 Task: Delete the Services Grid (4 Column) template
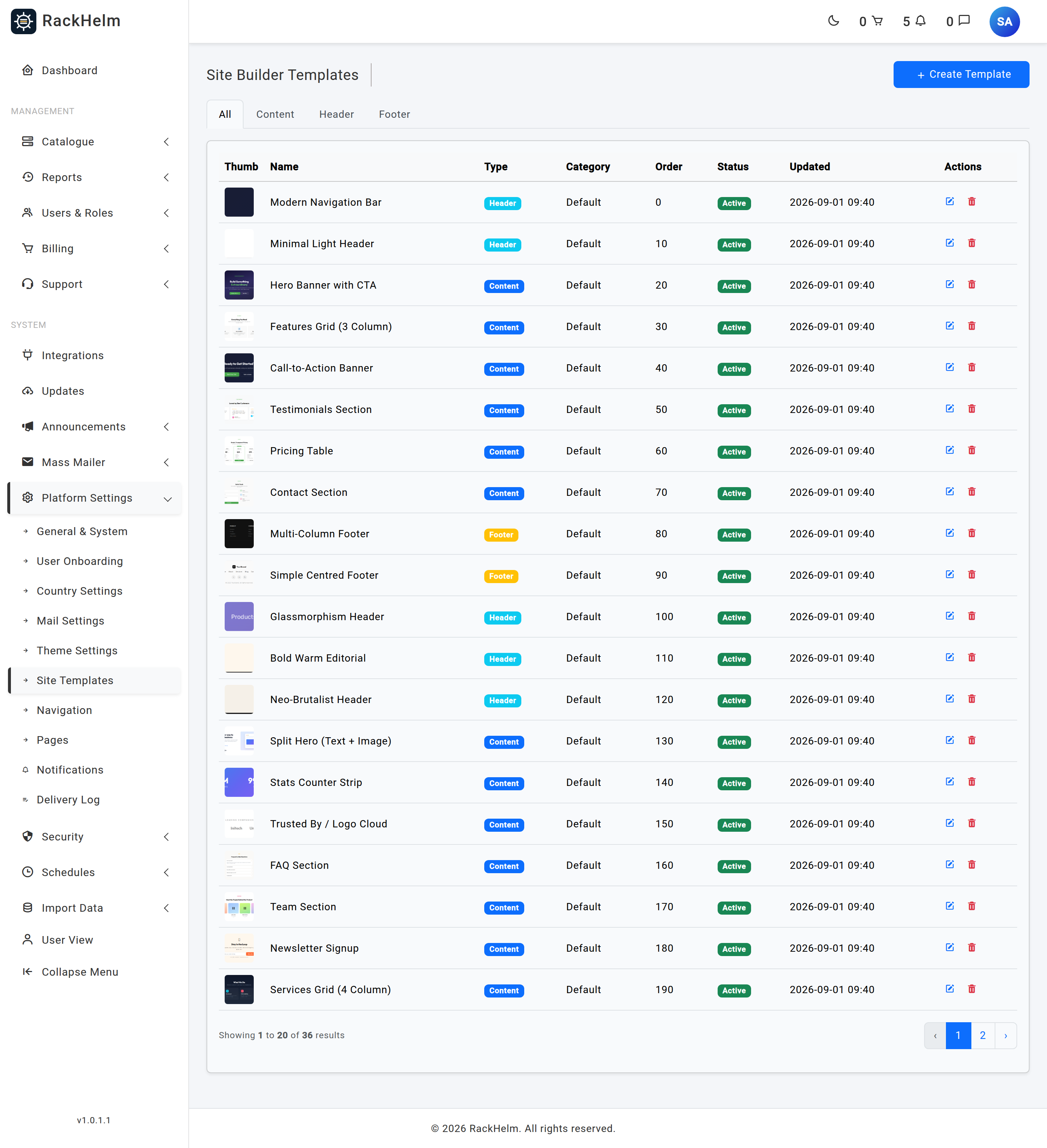972,989
